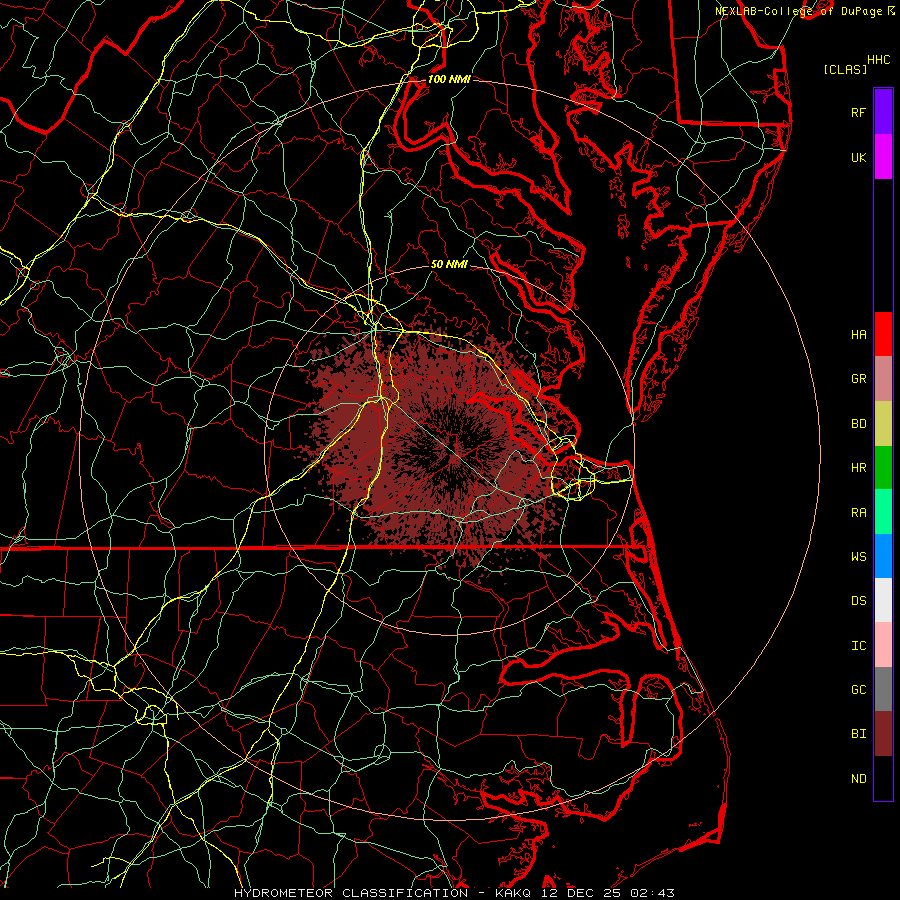This screenshot has height=900, width=900.
Task: Click the 100 NMI range ring label
Action: pyautogui.click(x=449, y=79)
